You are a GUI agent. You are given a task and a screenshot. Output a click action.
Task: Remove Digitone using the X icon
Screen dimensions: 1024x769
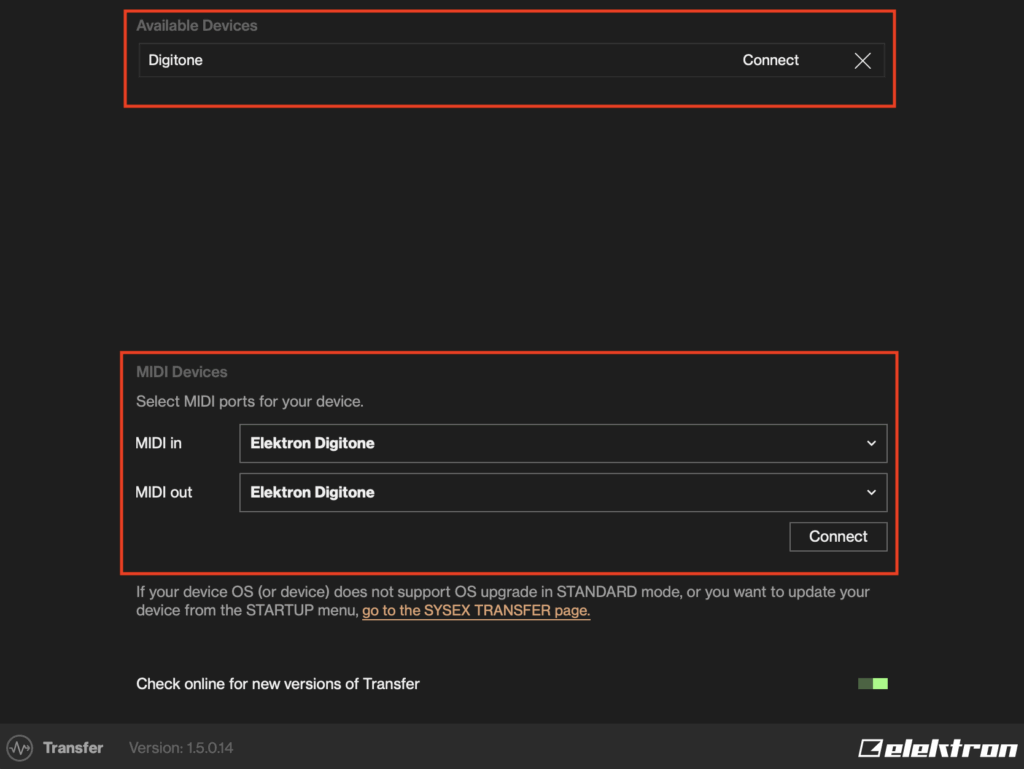[x=862, y=61]
